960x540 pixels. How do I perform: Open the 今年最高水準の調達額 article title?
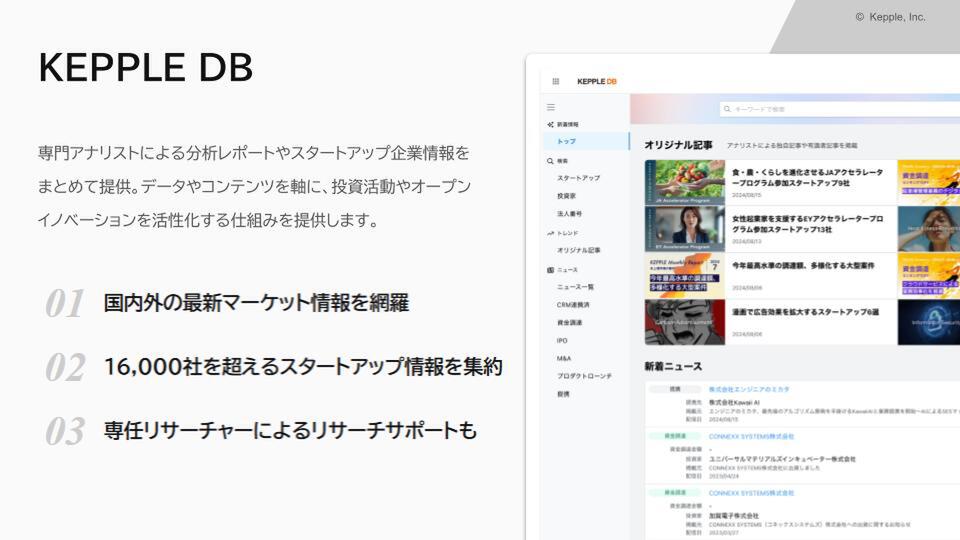coord(803,266)
